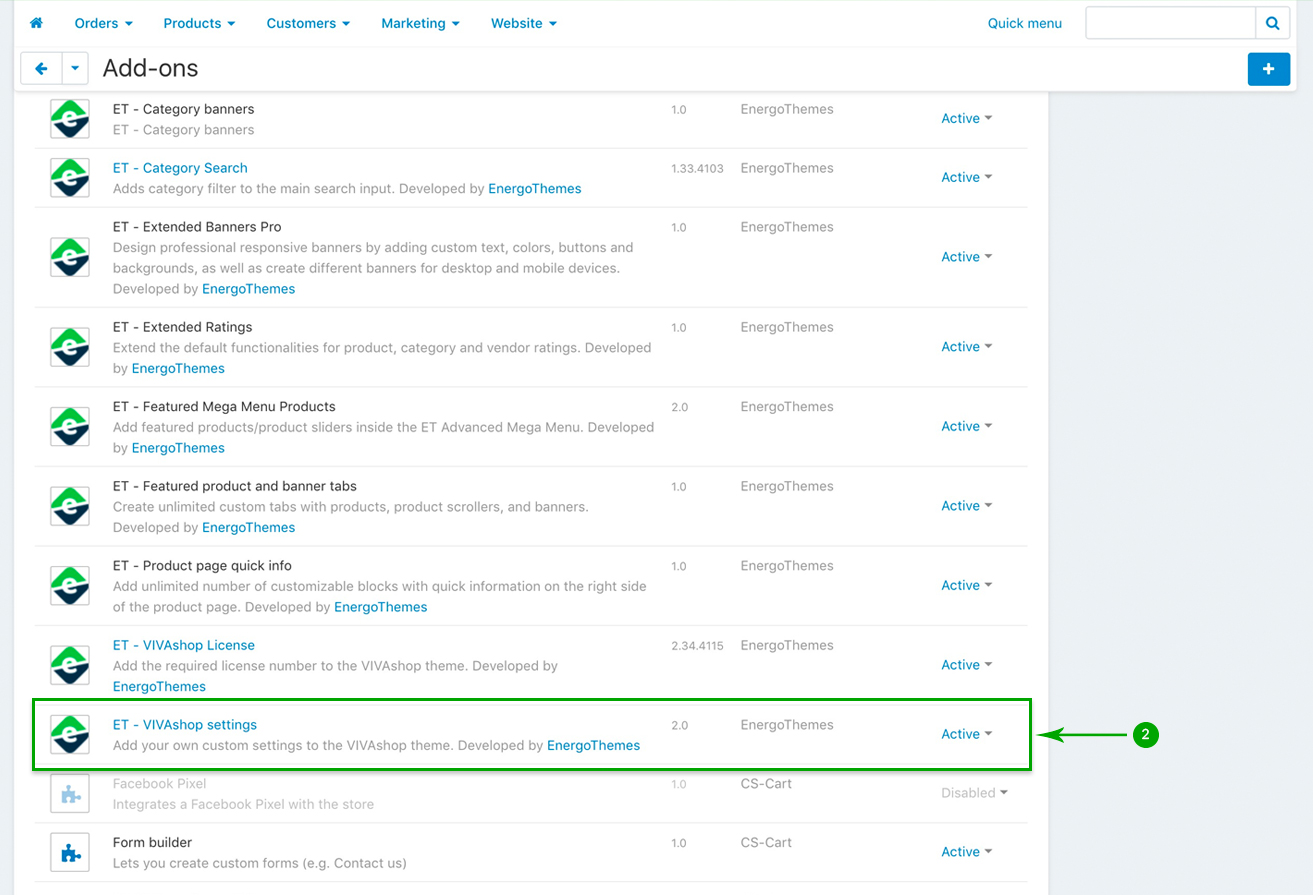Viewport: 1313px width, 895px height.
Task: Open status dropdown for ET - Extended Ratings
Action: [966, 347]
